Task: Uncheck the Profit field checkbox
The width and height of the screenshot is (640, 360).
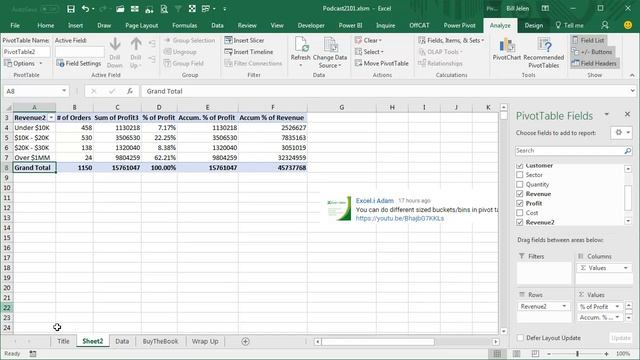Action: coord(520,203)
